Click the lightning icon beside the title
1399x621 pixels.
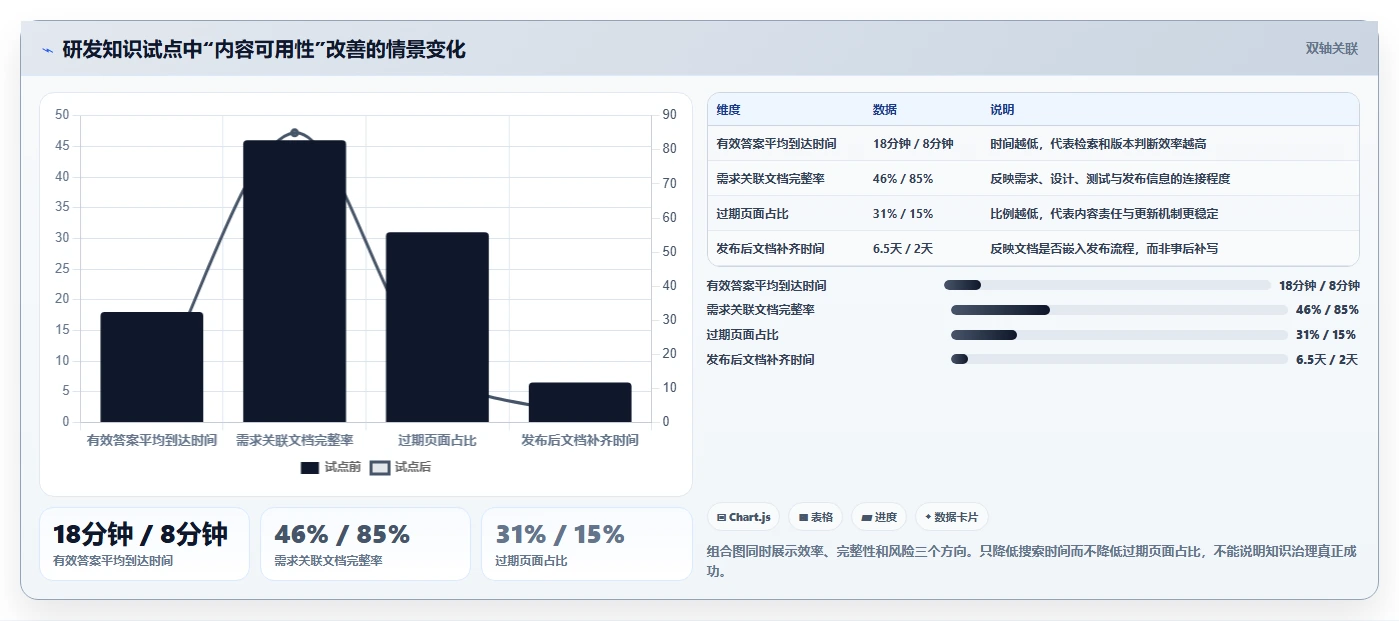(47, 50)
